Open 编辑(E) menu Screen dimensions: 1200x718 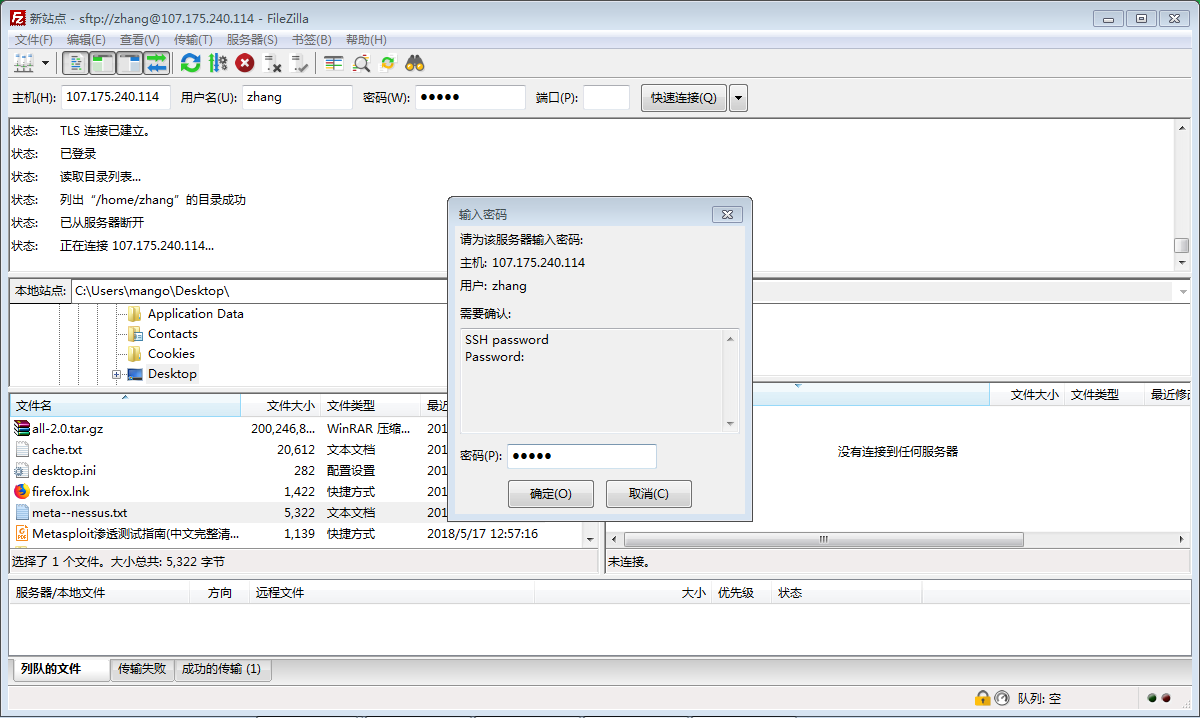coord(86,39)
